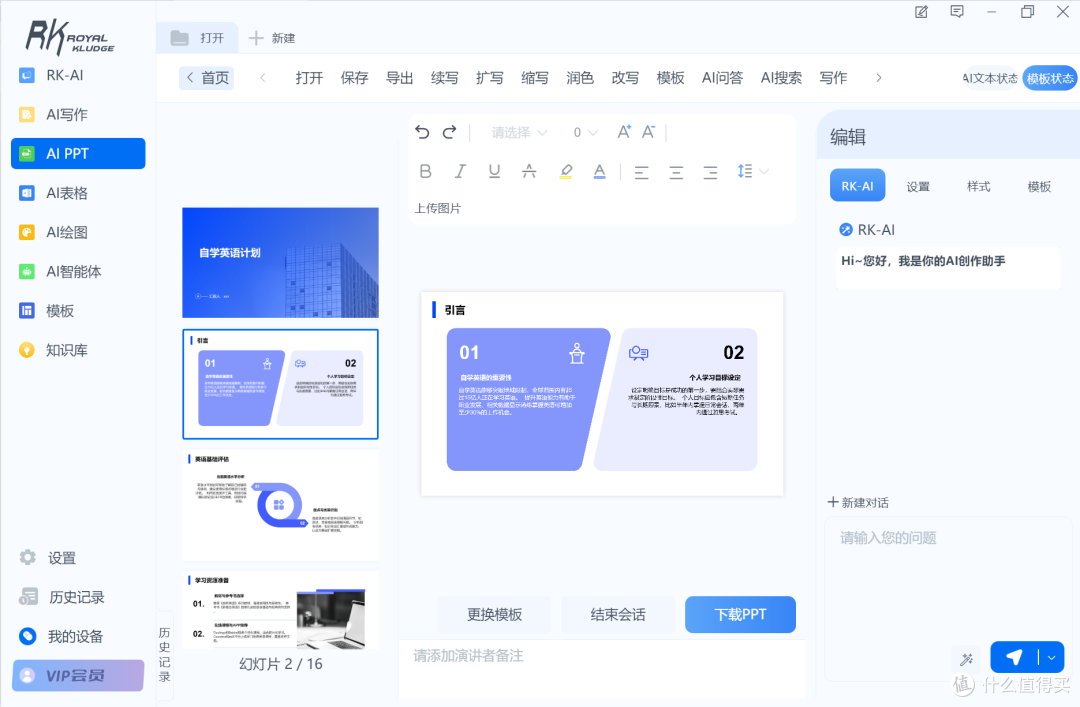Viewport: 1080px width, 707px height.
Task: Click the 打开 folder tab
Action: [198, 38]
